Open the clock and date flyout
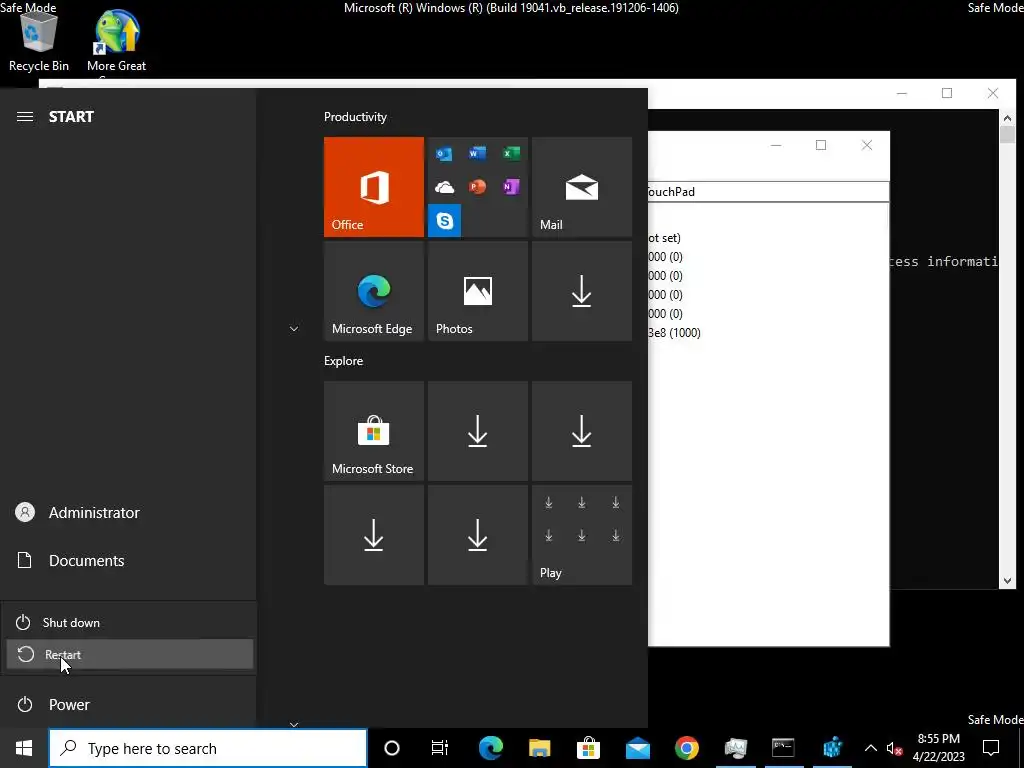This screenshot has width=1024, height=768. pyautogui.click(x=938, y=748)
